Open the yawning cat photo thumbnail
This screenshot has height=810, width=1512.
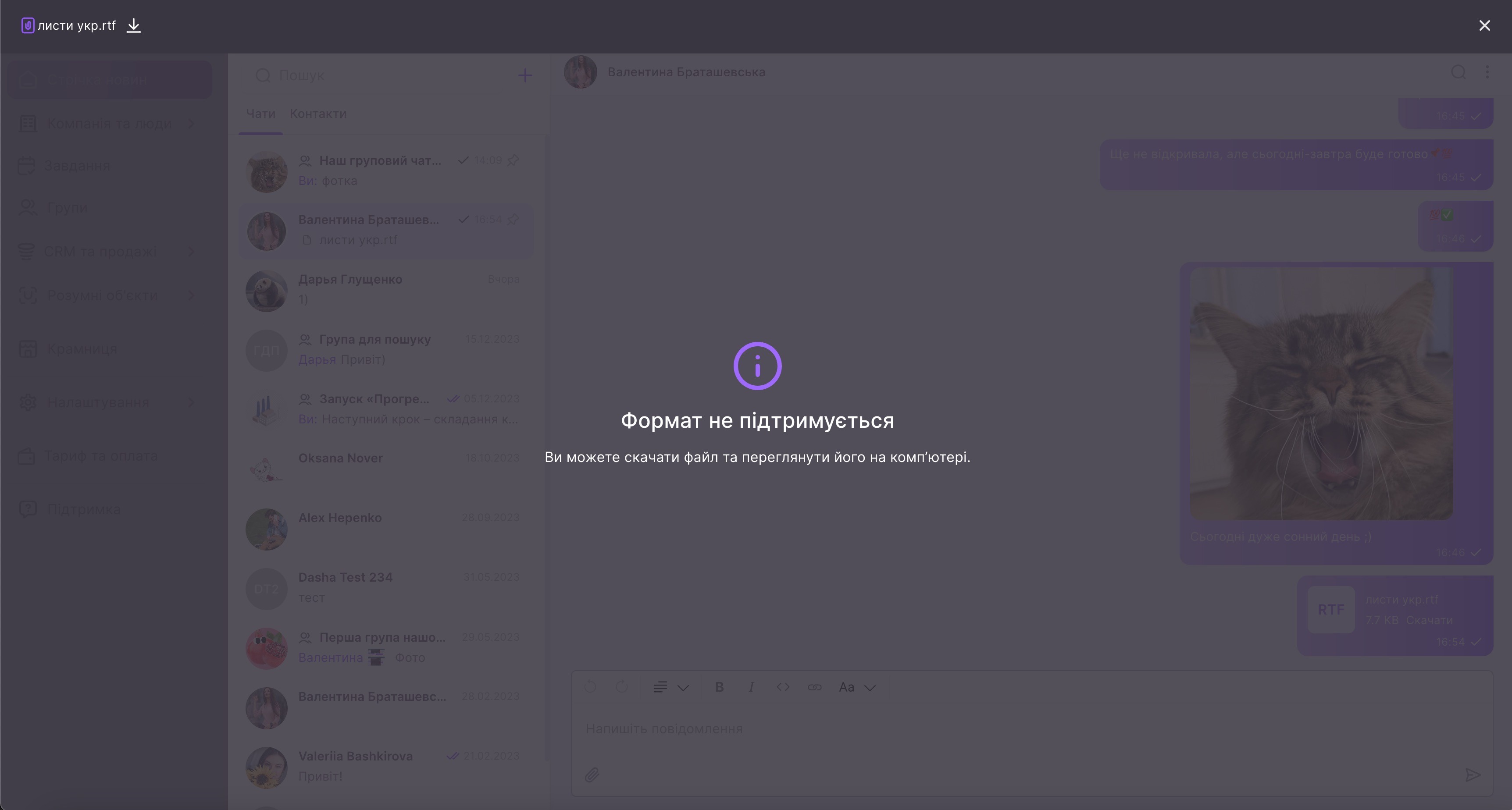tap(1321, 393)
